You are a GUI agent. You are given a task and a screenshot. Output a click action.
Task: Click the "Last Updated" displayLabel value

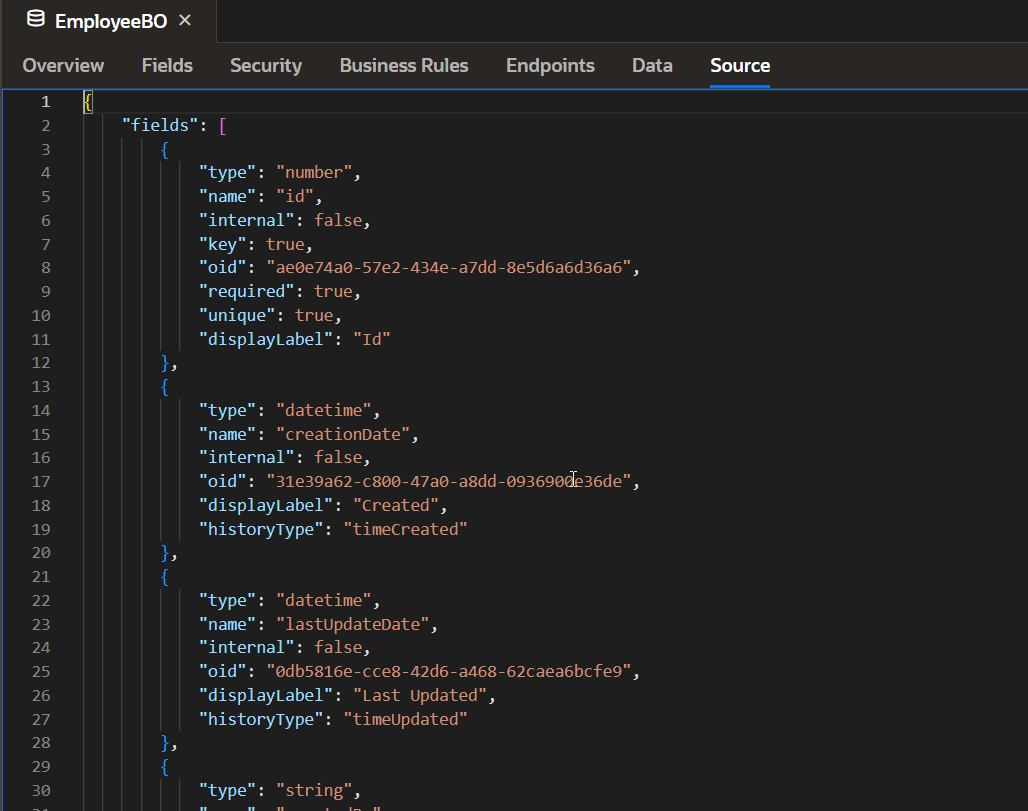coord(420,695)
